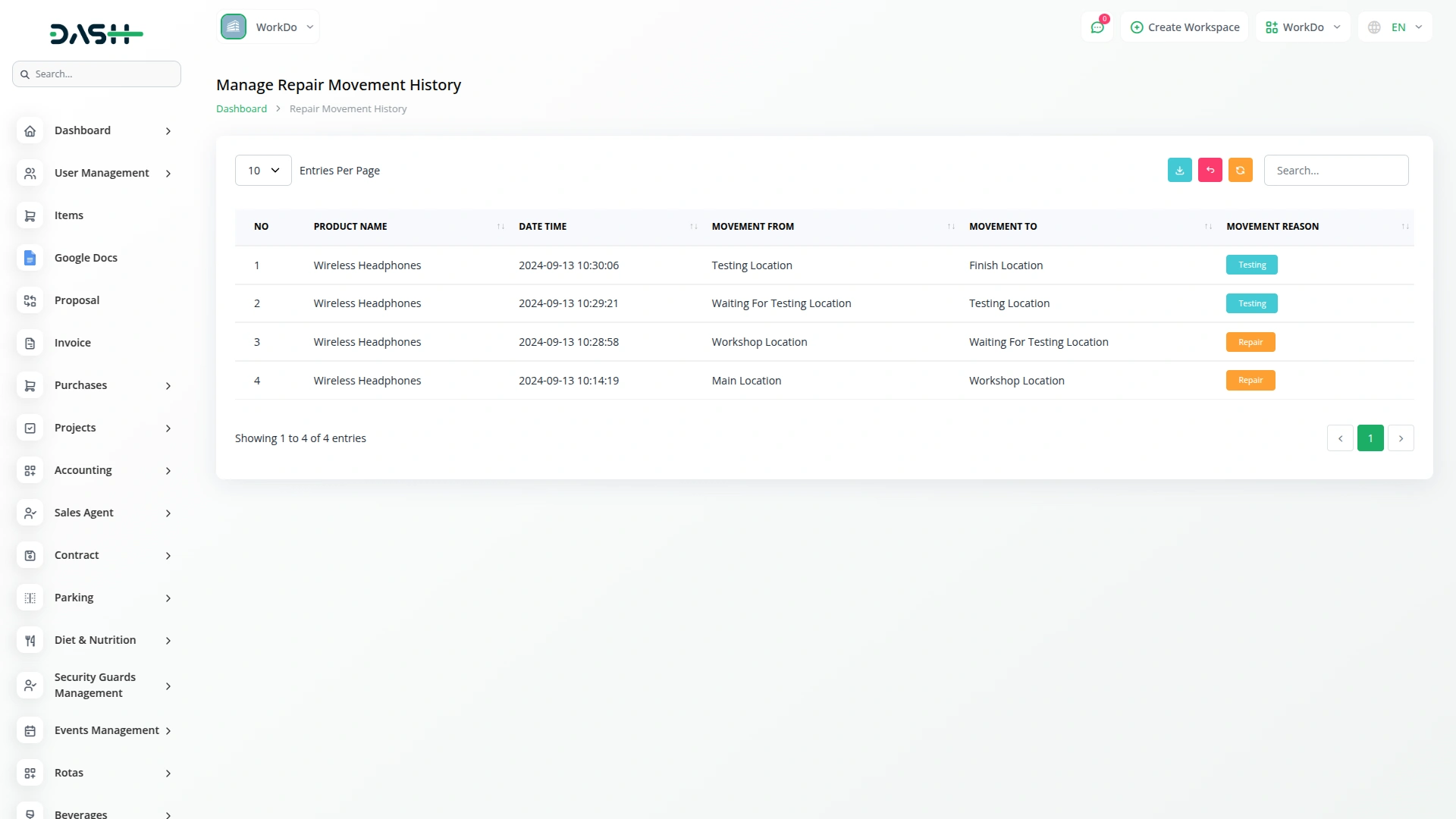
Task: Expand the User Management menu
Action: pos(101,173)
